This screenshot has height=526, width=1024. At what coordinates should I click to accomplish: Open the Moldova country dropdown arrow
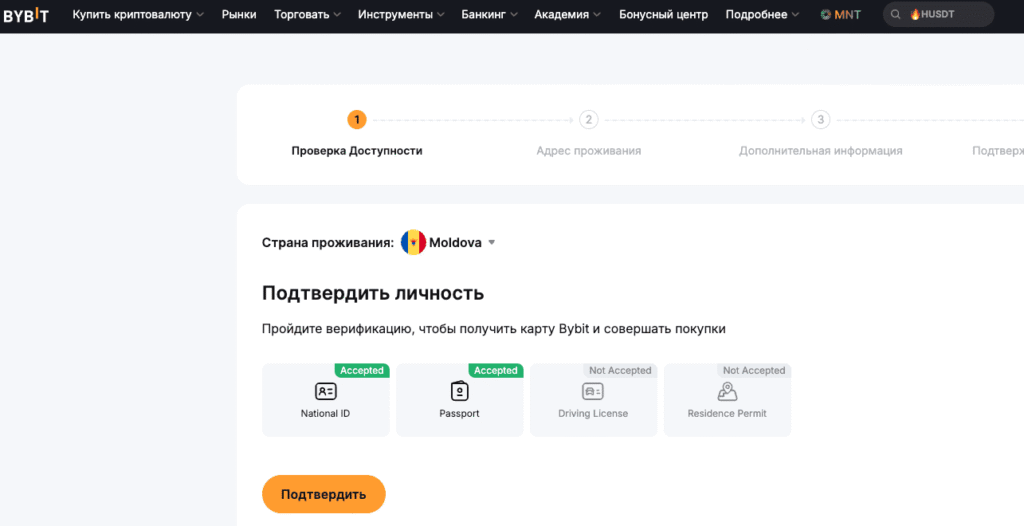[492, 242]
